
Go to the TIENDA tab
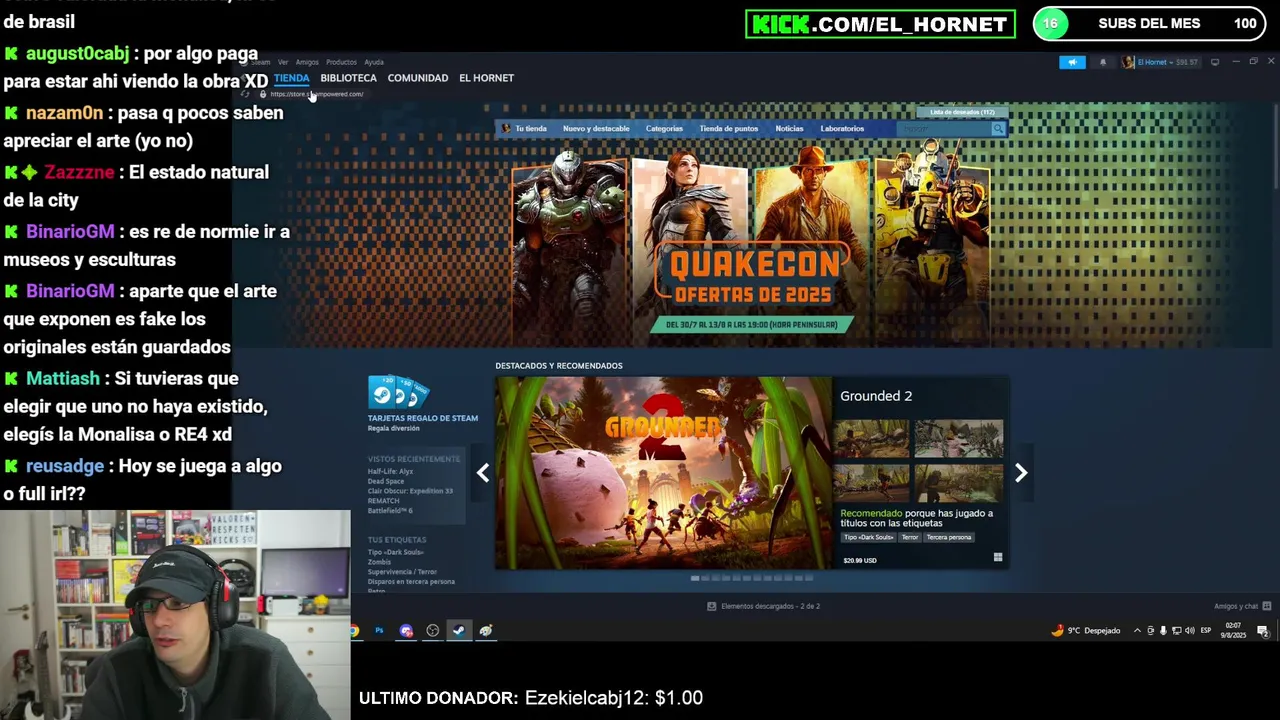point(292,78)
